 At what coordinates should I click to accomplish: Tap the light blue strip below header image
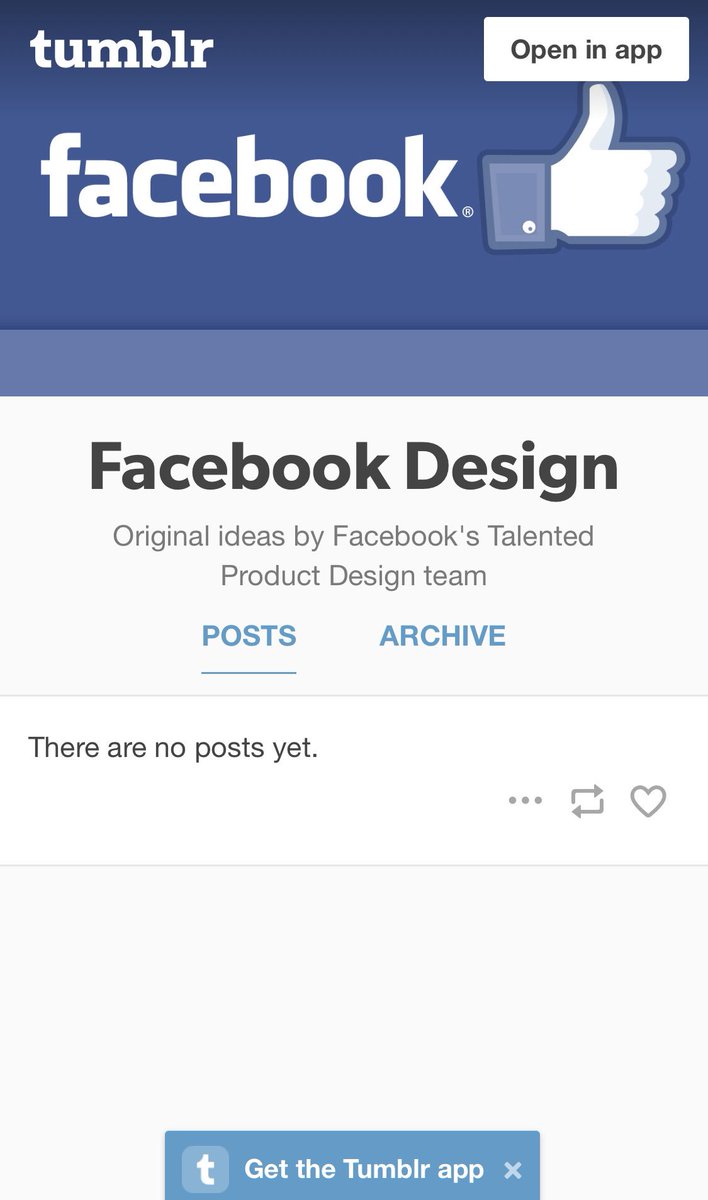(354, 363)
